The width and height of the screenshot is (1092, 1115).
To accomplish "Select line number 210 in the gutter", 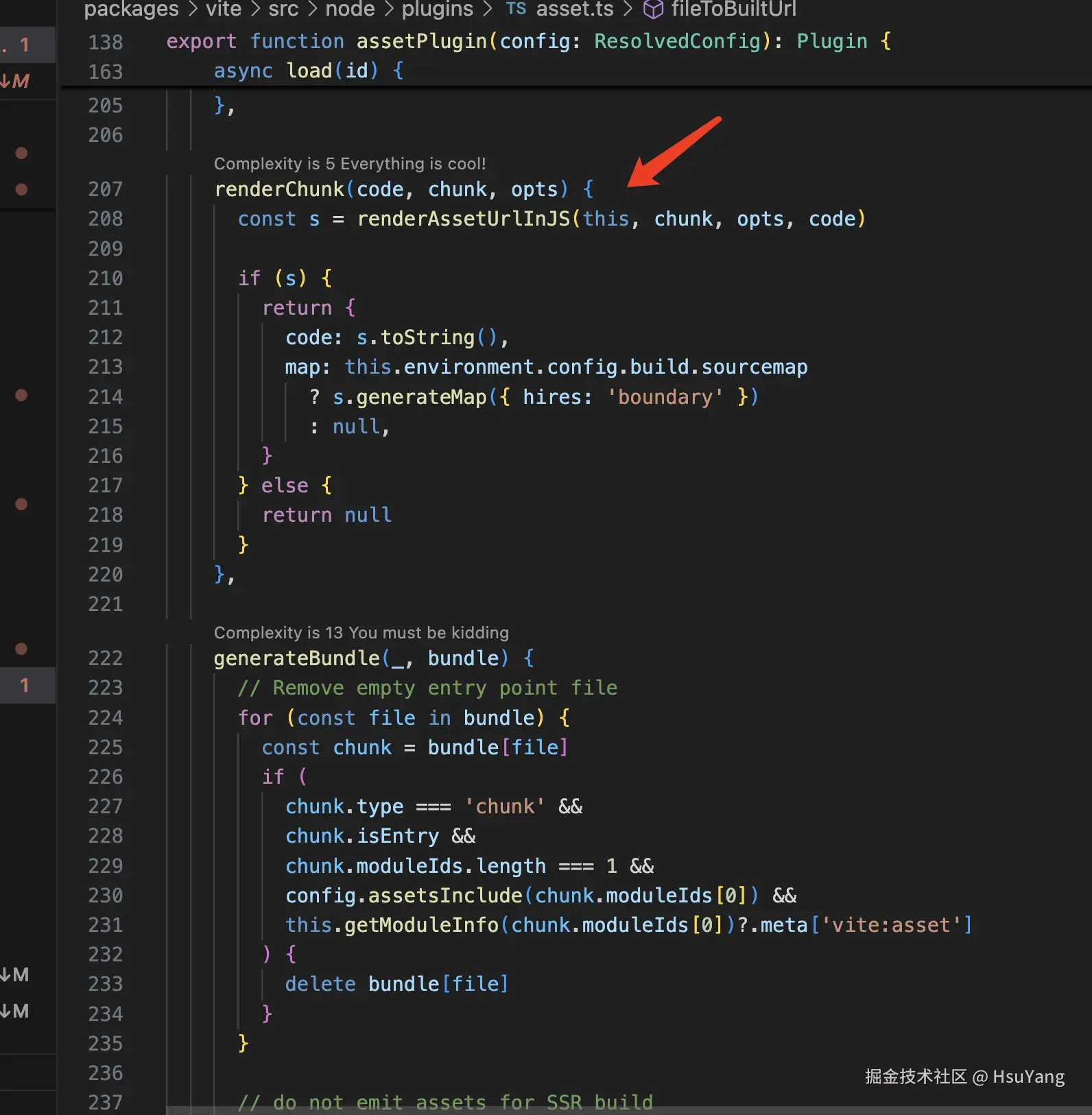I will coord(106,278).
